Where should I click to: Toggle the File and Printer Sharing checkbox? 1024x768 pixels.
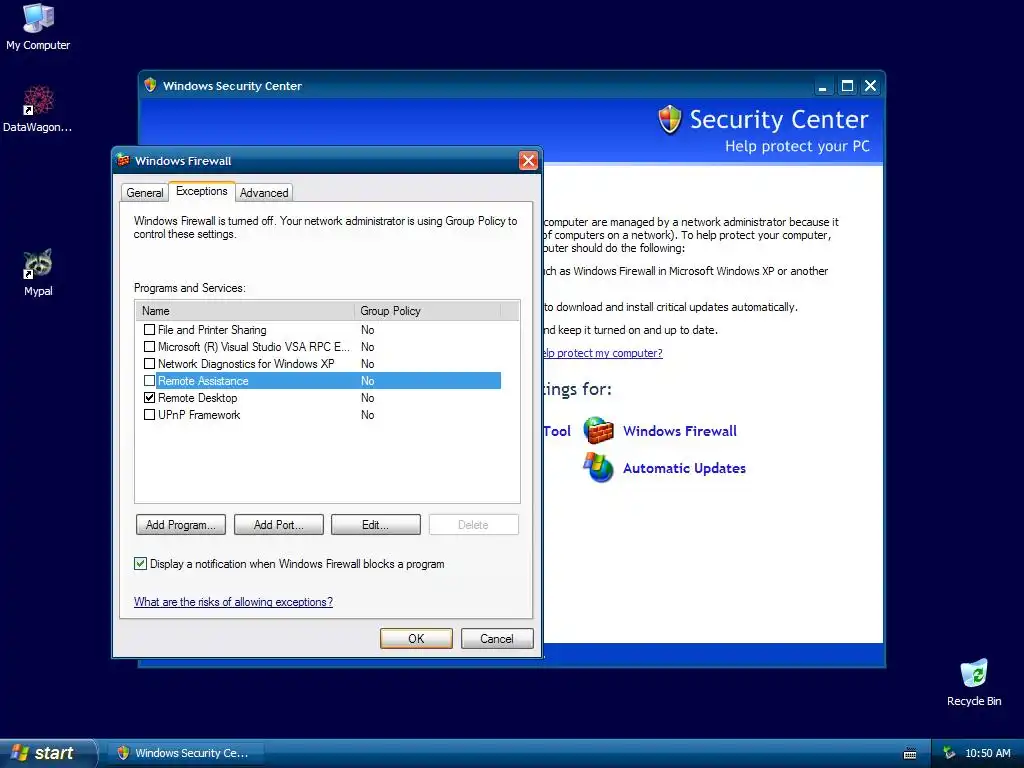click(x=150, y=330)
